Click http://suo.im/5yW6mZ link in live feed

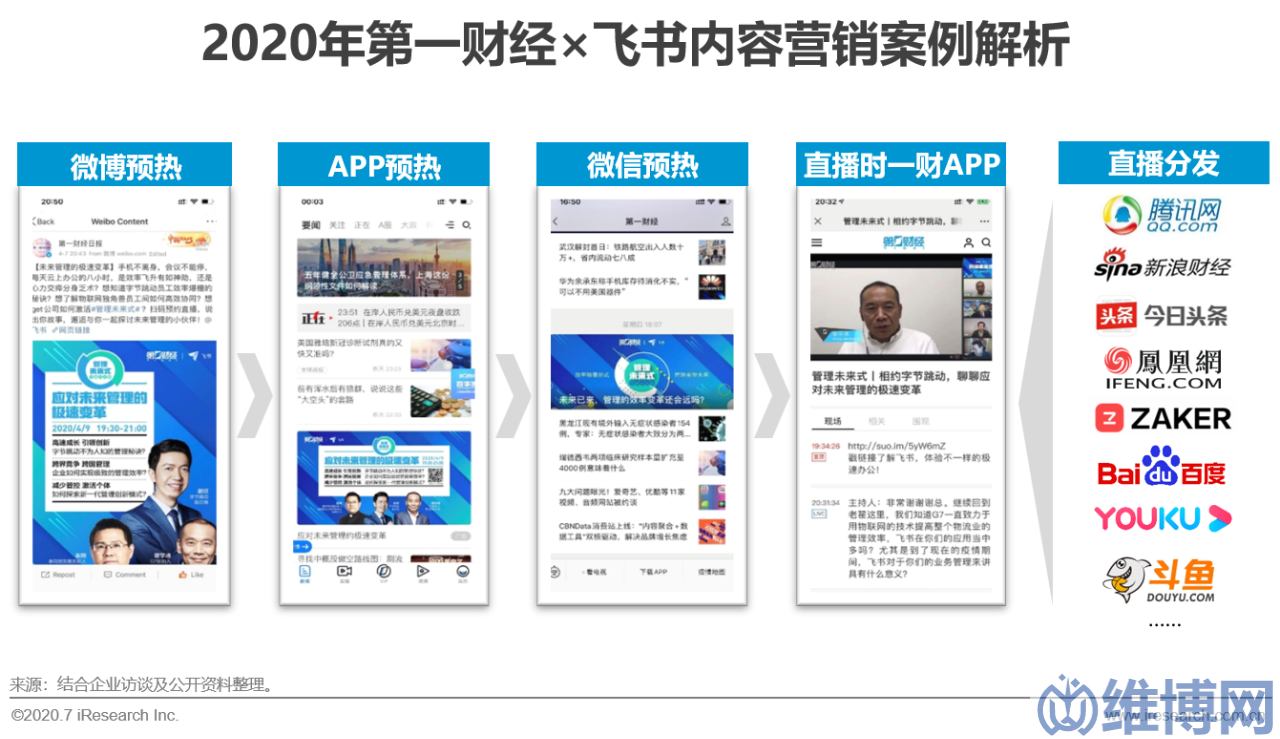(897, 445)
